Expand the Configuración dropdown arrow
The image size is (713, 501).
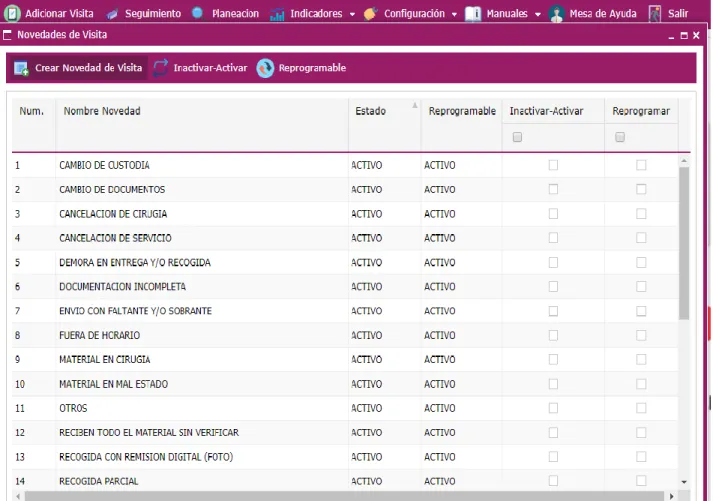pos(454,15)
